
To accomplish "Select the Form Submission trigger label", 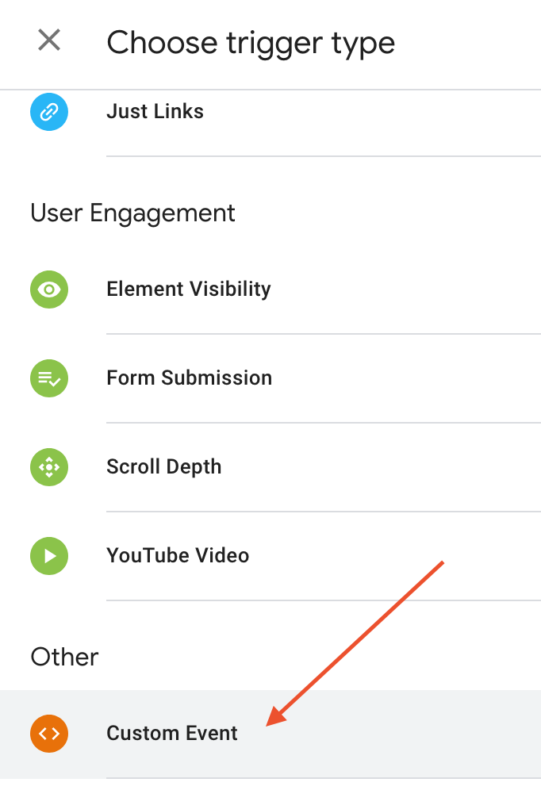I will (x=189, y=378).
